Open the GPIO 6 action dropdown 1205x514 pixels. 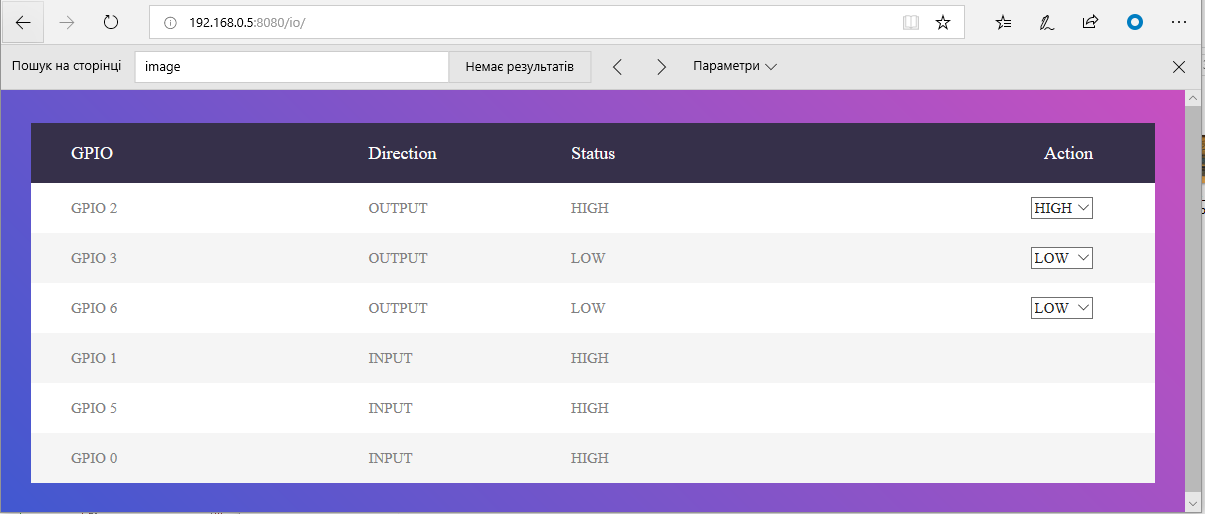(x=1062, y=308)
